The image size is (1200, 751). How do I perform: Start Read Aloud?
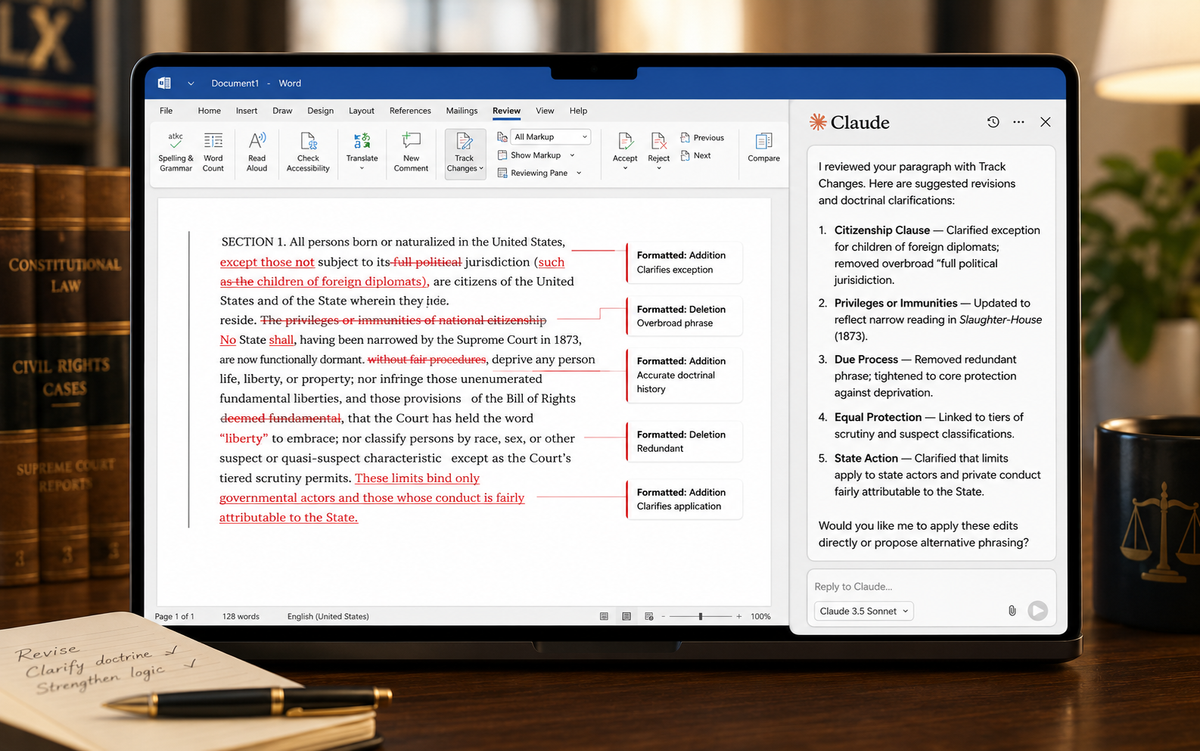click(x=257, y=153)
